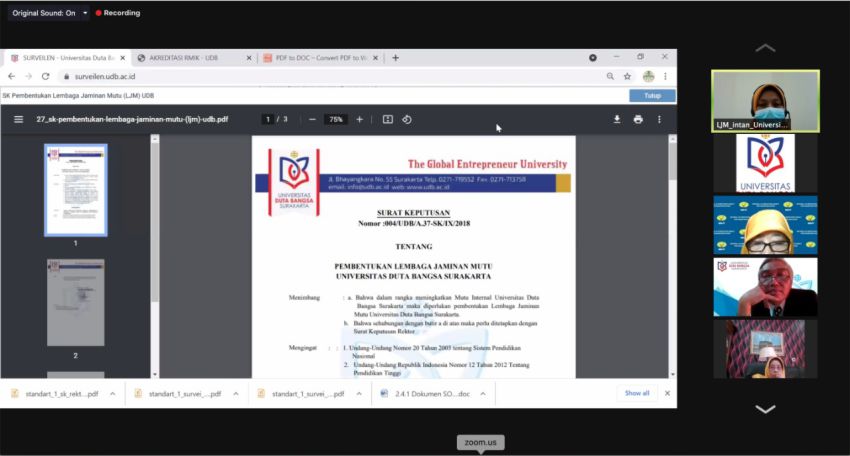This screenshot has width=850, height=456.
Task: Print the PDF document
Action: click(638, 119)
